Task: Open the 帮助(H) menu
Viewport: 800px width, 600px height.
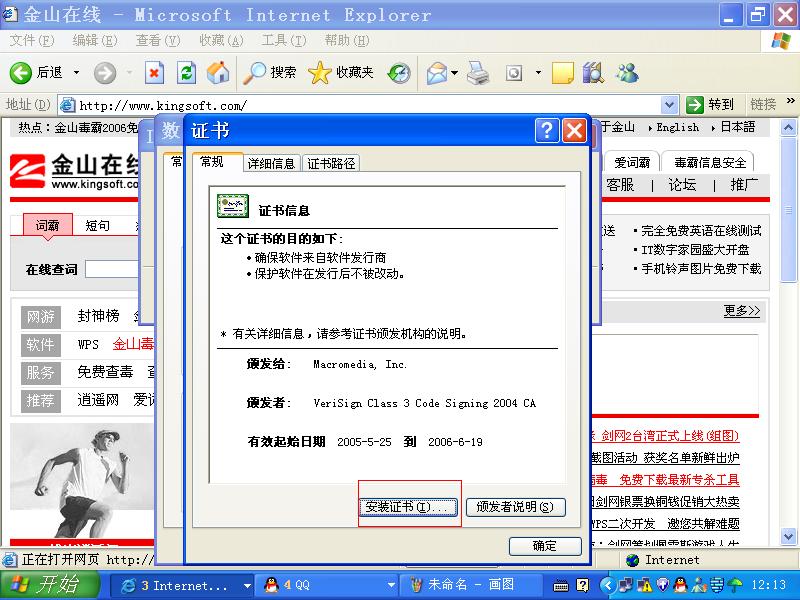Action: (x=347, y=40)
